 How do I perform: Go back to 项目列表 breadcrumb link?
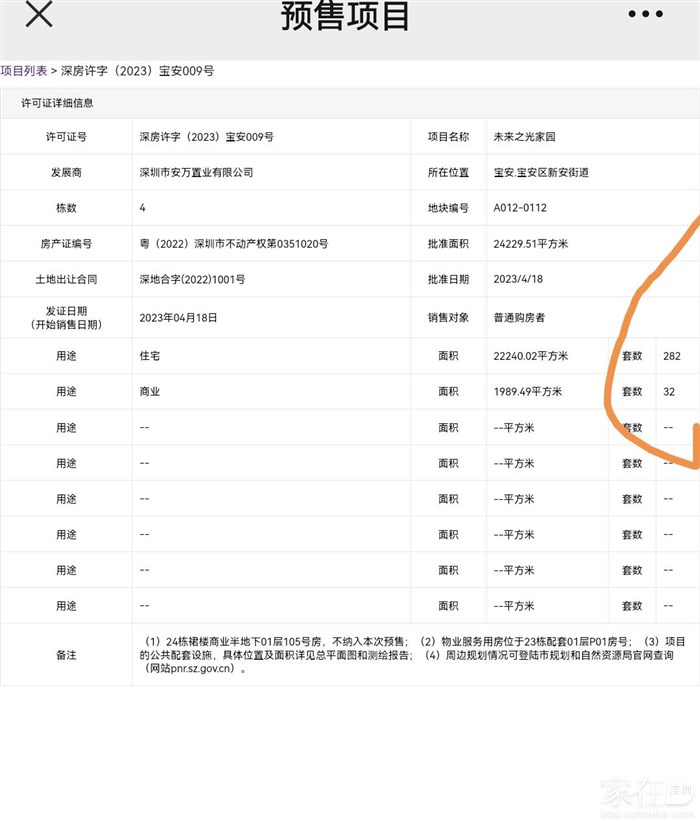point(24,71)
